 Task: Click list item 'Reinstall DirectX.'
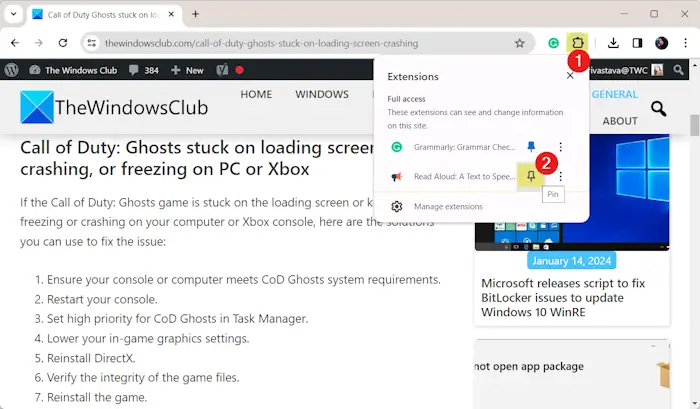point(91,358)
